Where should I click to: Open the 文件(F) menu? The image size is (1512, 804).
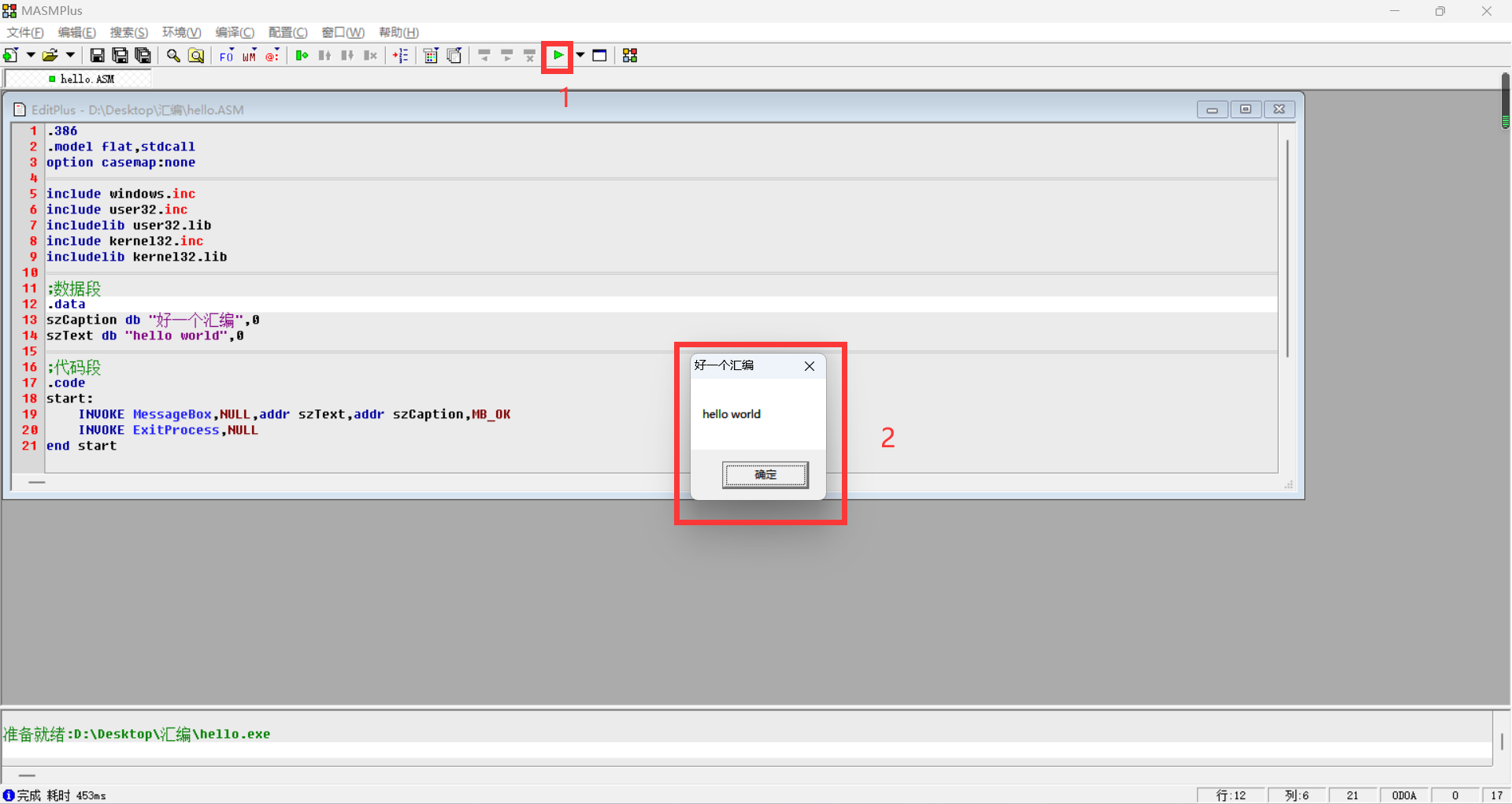(25, 32)
